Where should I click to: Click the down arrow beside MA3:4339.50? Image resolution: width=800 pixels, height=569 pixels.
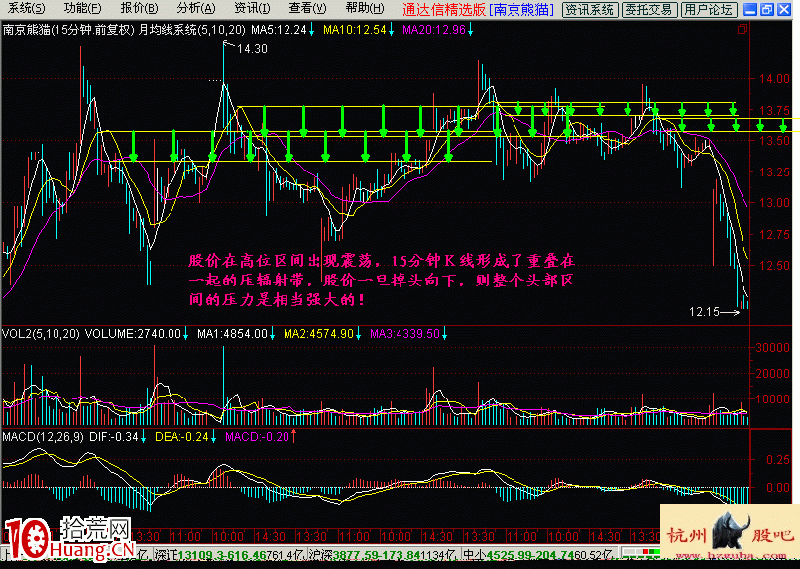pyautogui.click(x=444, y=334)
